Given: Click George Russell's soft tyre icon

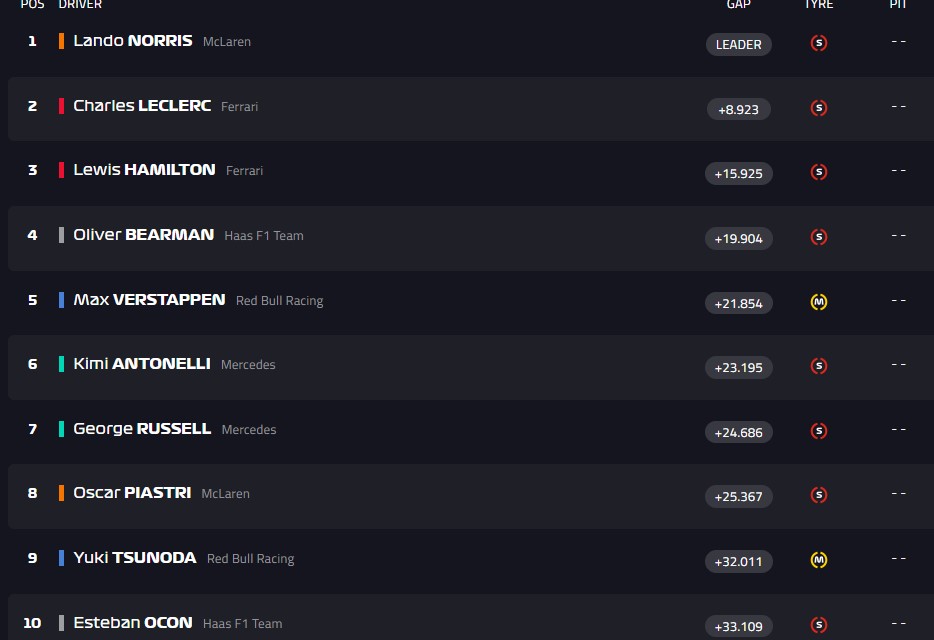Looking at the screenshot, I should pyautogui.click(x=819, y=431).
